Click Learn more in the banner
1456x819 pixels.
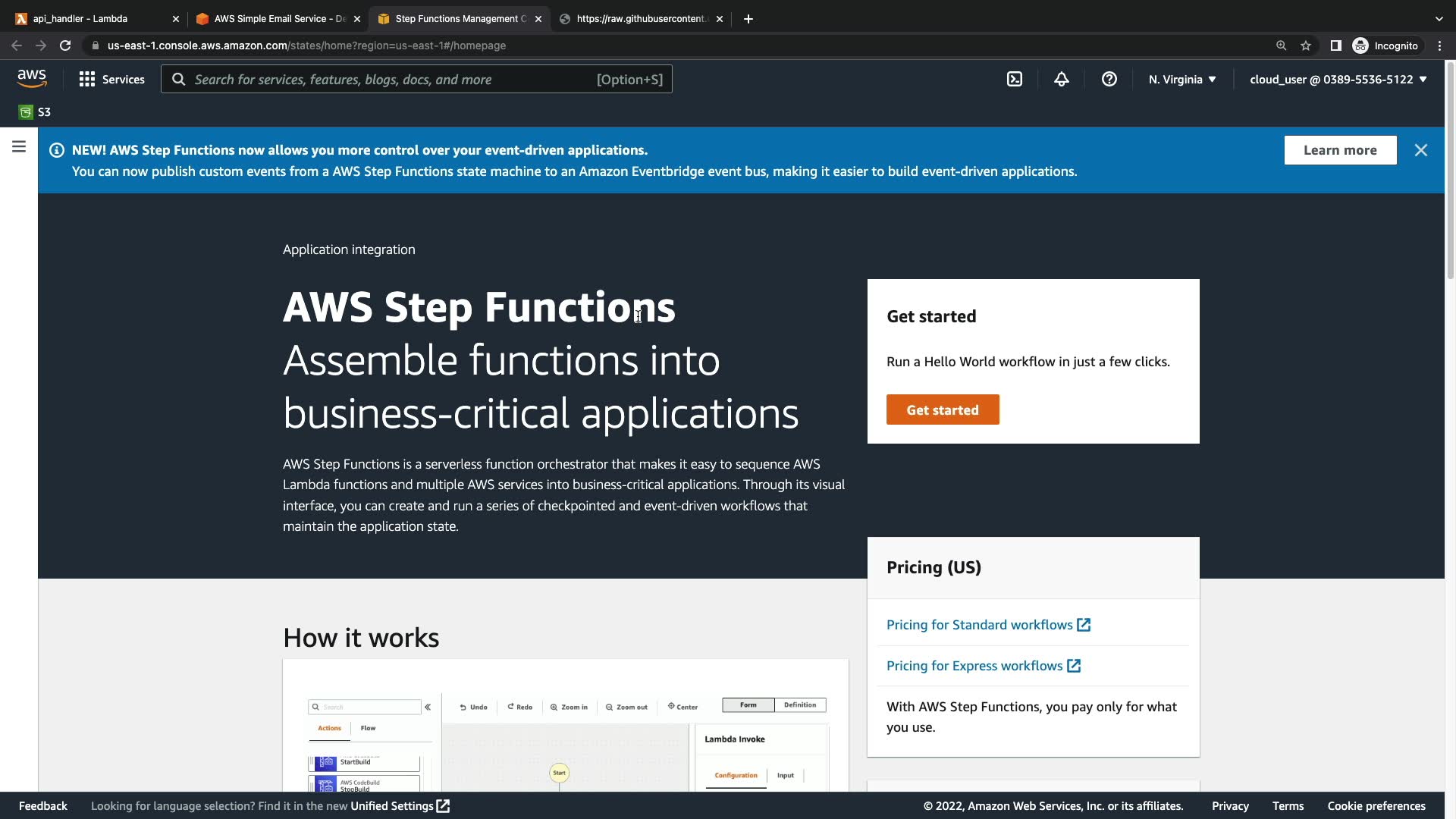pyautogui.click(x=1340, y=150)
